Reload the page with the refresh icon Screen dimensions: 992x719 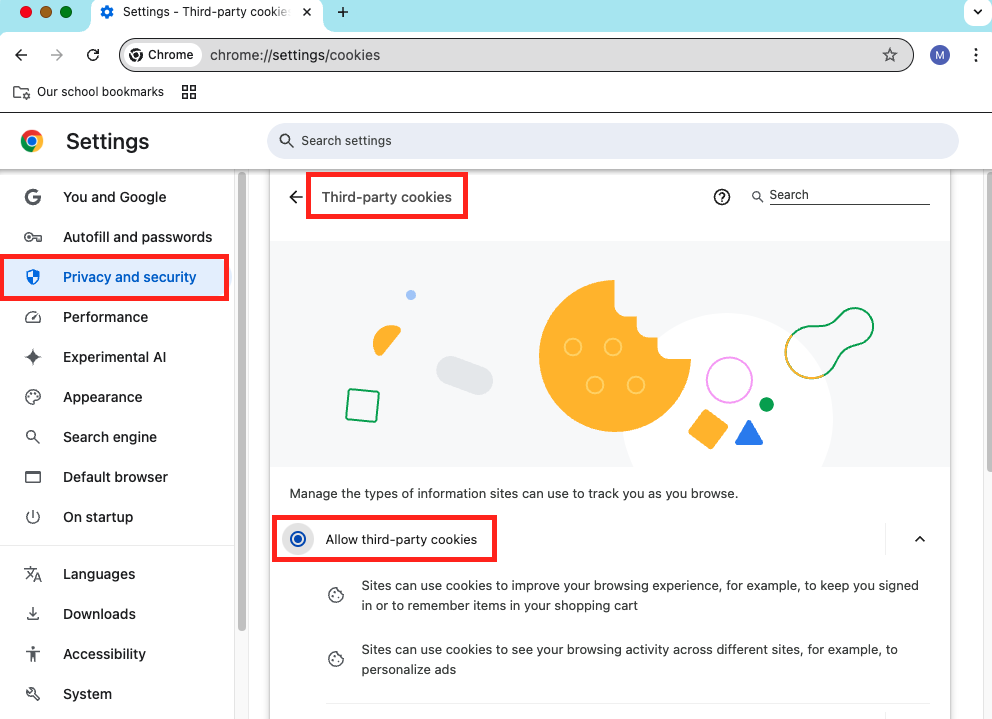pyautogui.click(x=93, y=55)
